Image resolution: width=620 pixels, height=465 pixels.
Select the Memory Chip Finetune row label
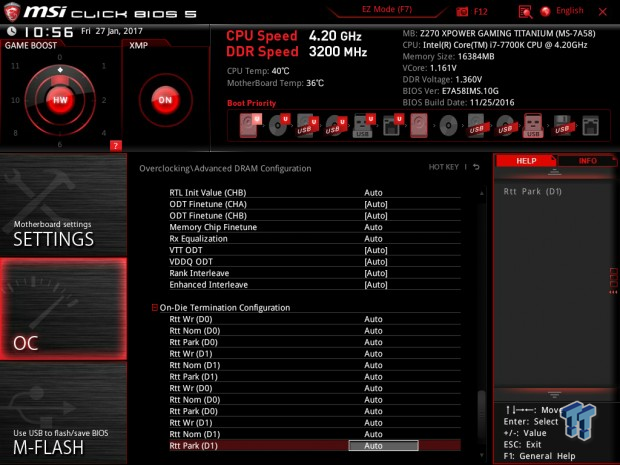(213, 227)
